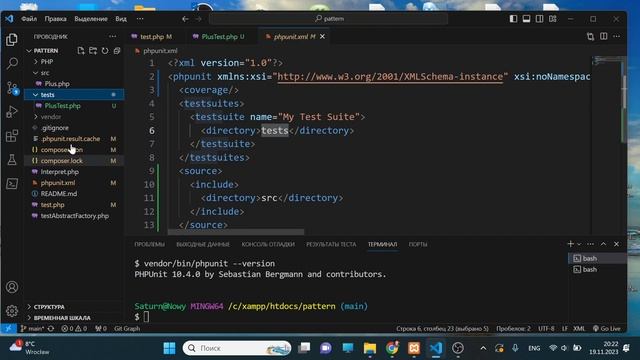Open errors and warnings count in status bar
Screen dimensions: 640x360
[74, 329]
